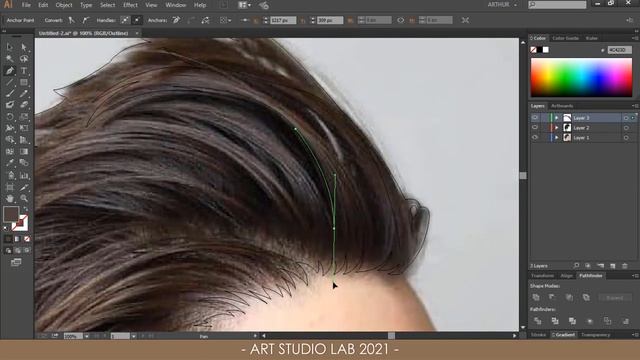This screenshot has height=360, width=640.
Task: Select the Line Segment tool
Action: (9, 82)
